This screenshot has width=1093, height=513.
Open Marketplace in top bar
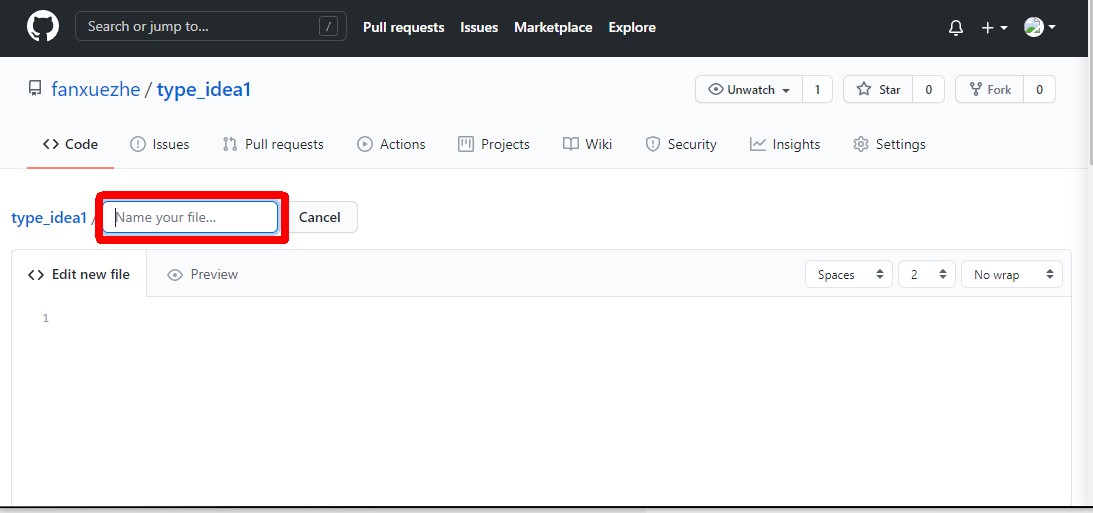(x=553, y=28)
